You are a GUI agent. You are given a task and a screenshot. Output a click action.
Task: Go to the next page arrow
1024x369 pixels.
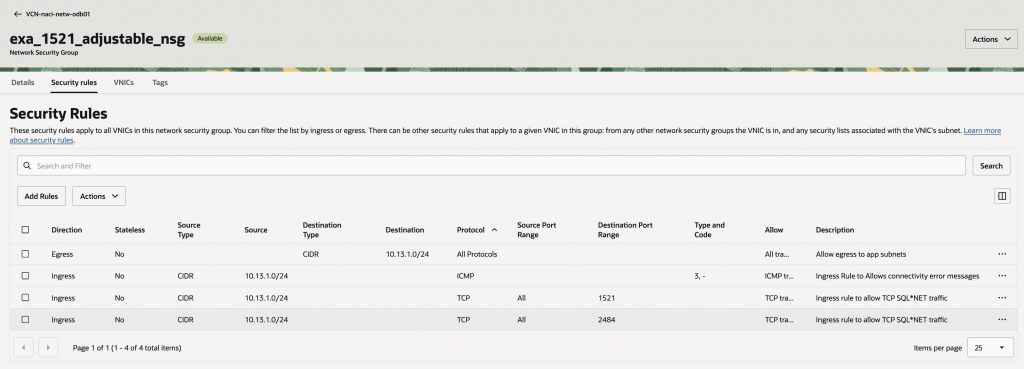coord(48,347)
